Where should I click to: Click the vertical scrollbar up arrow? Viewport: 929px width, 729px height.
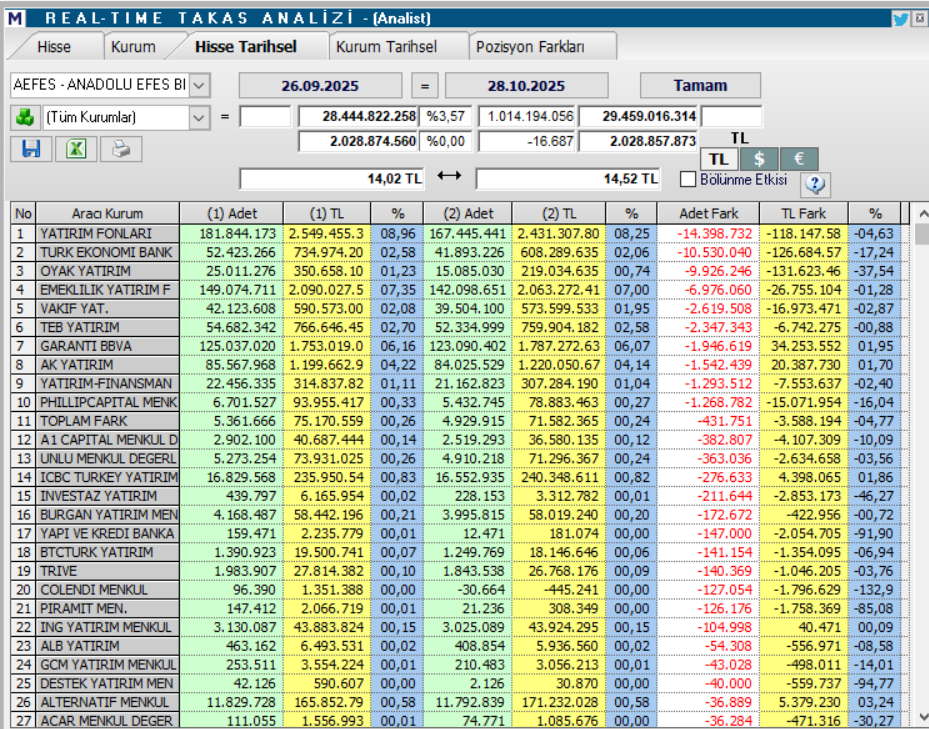pyautogui.click(x=921, y=213)
